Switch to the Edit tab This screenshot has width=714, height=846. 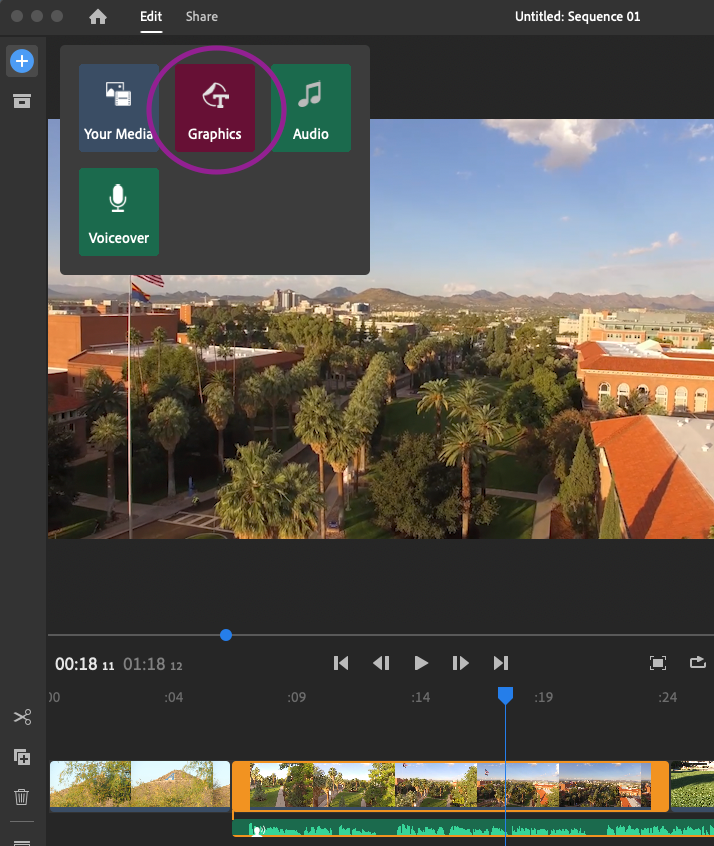[151, 17]
